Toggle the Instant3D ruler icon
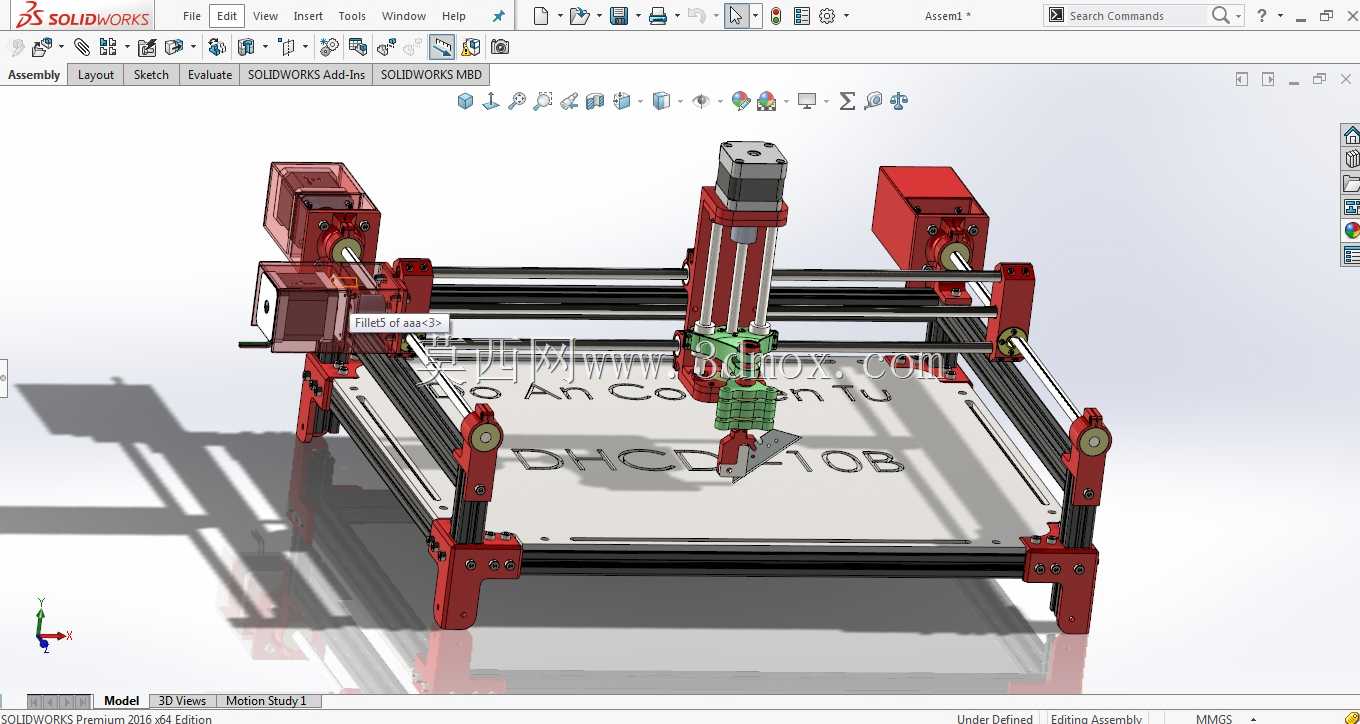Image resolution: width=1360 pixels, height=724 pixels. pyautogui.click(x=442, y=47)
